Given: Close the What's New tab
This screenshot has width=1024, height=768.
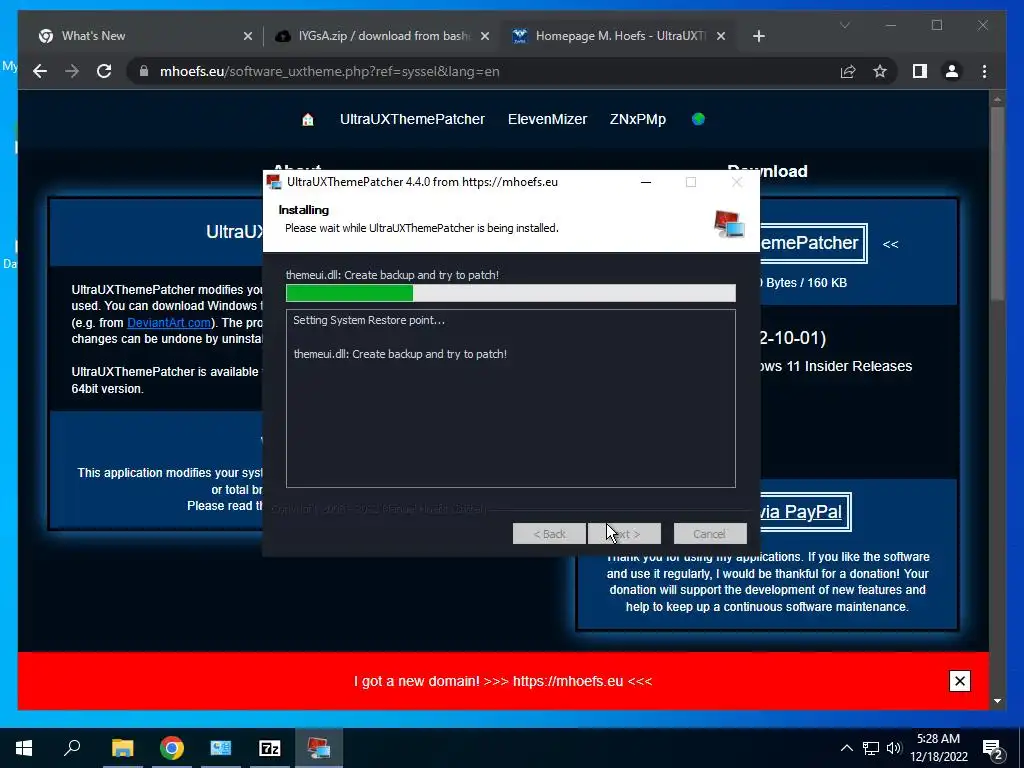Looking at the screenshot, I should coord(248,36).
